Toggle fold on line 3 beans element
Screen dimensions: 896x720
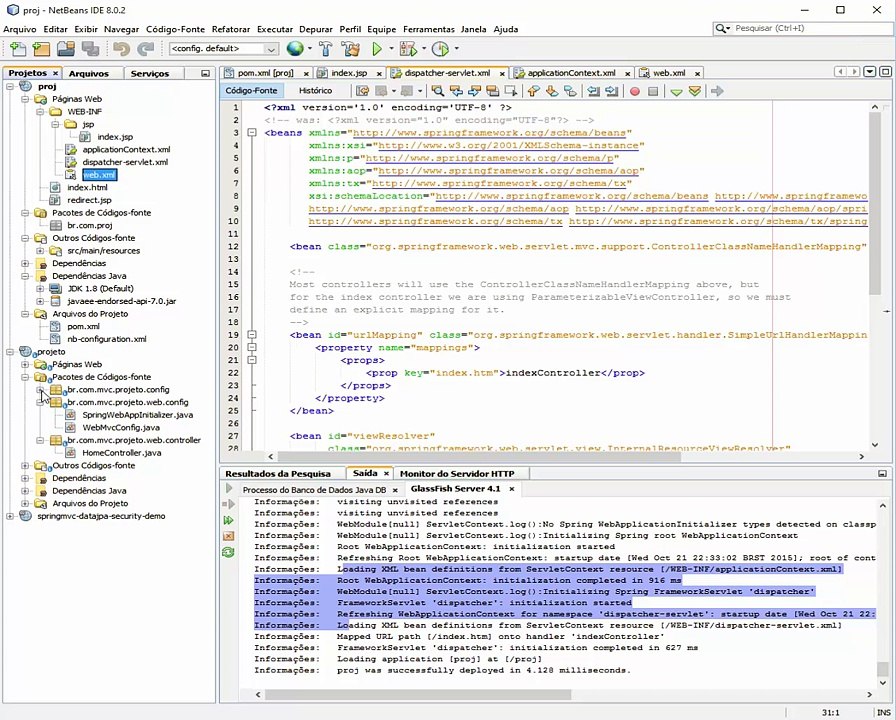tap(253, 133)
